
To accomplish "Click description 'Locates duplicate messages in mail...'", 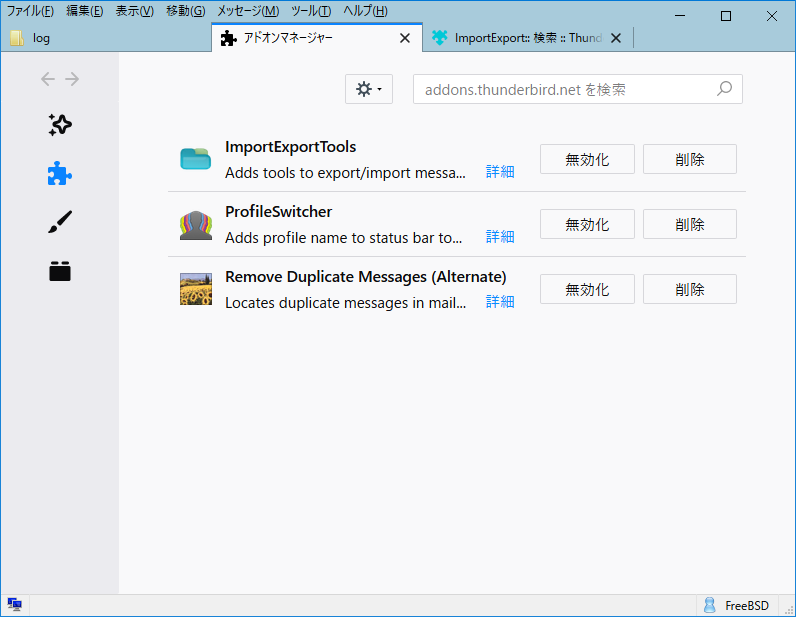I will point(345,303).
